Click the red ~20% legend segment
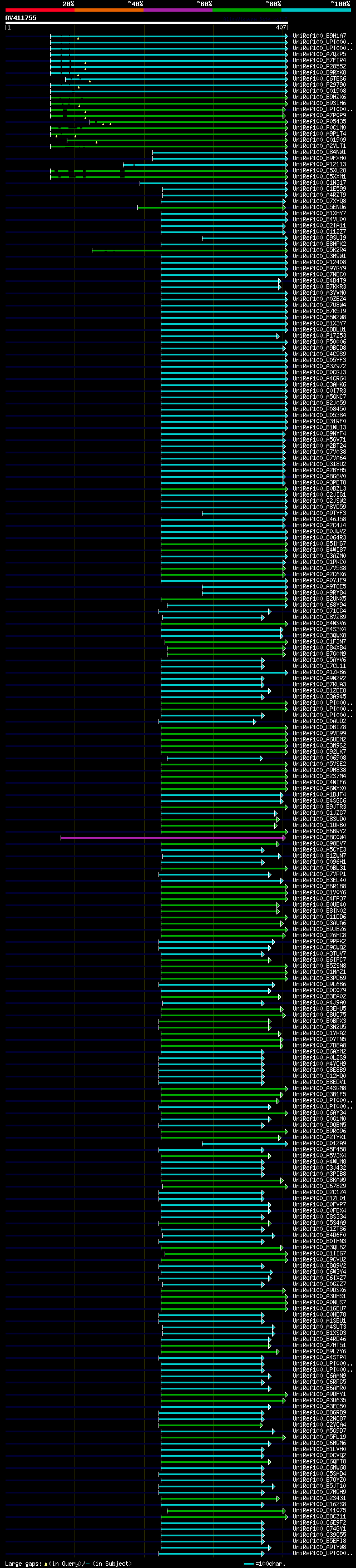Image resolution: width=356 pixels, height=1568 pixels. click(x=39, y=10)
